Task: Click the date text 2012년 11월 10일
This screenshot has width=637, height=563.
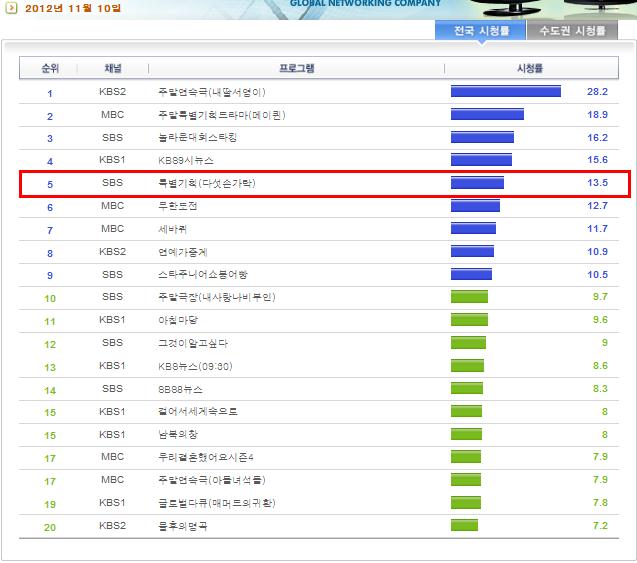Action: pos(73,8)
